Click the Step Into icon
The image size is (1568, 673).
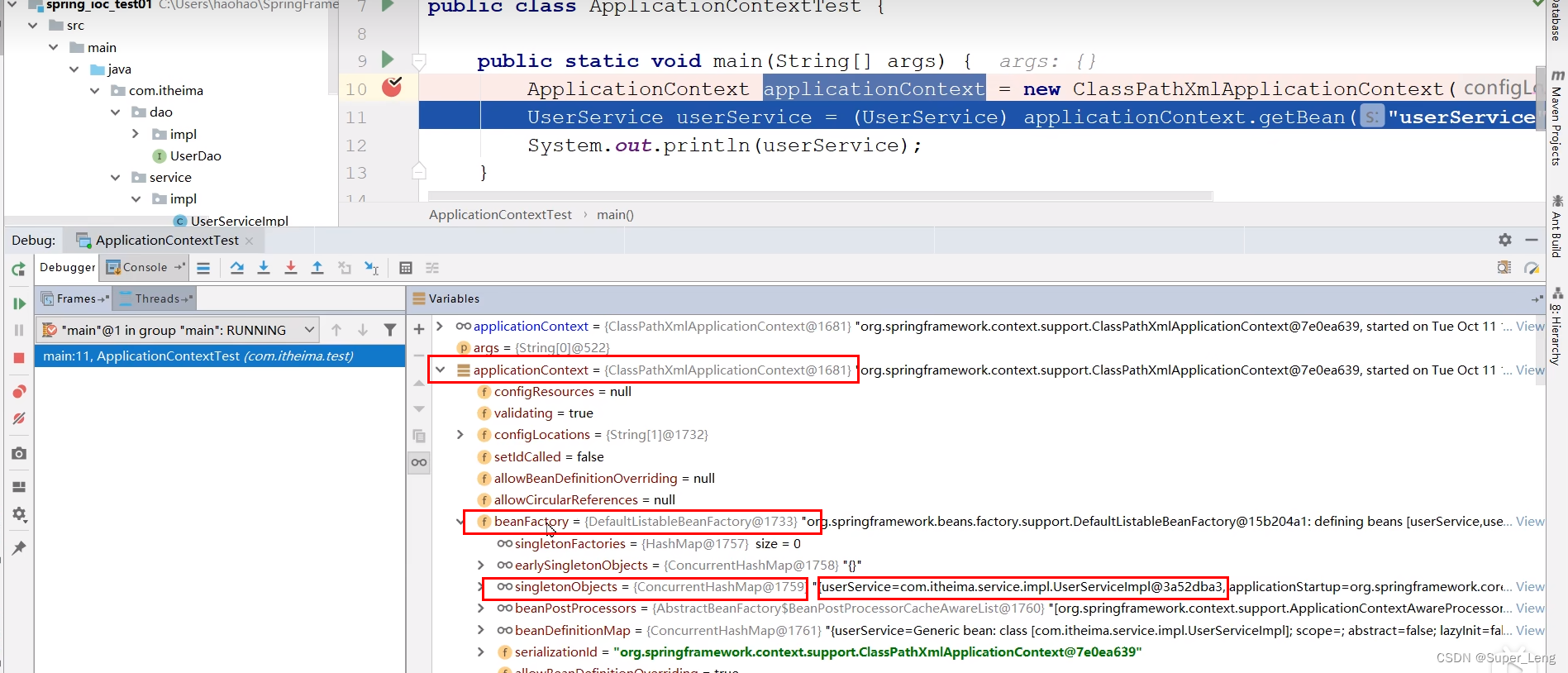[264, 268]
